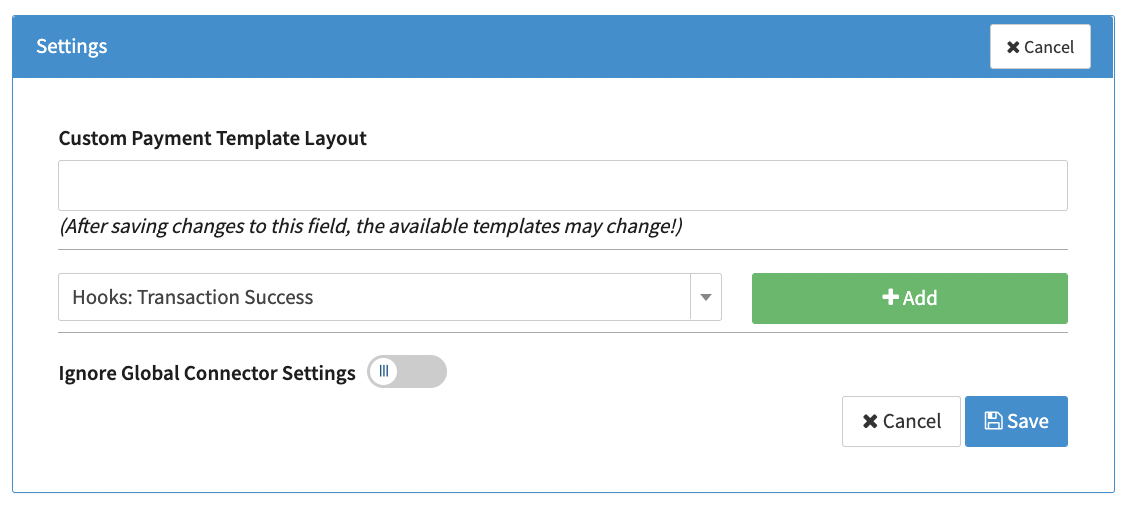Click the Custom Payment Template Layout label
The height and width of the screenshot is (506, 1134).
tap(213, 139)
